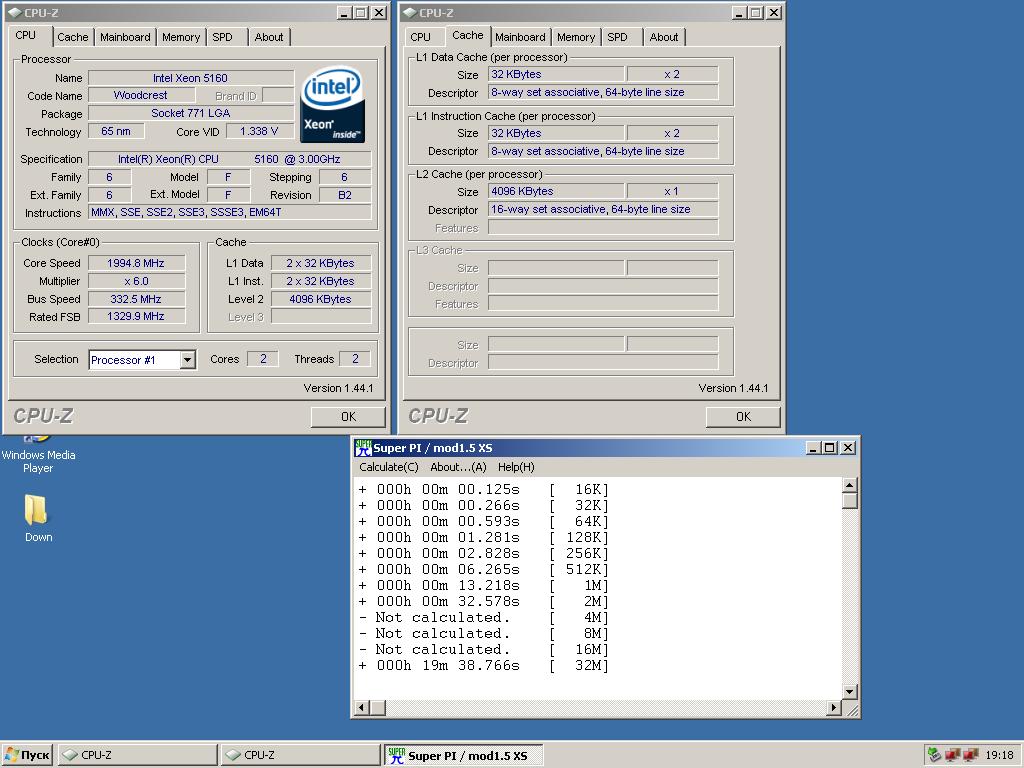This screenshot has width=1024, height=768.
Task: Click Super PI scroll right arrow
Action: (x=834, y=707)
